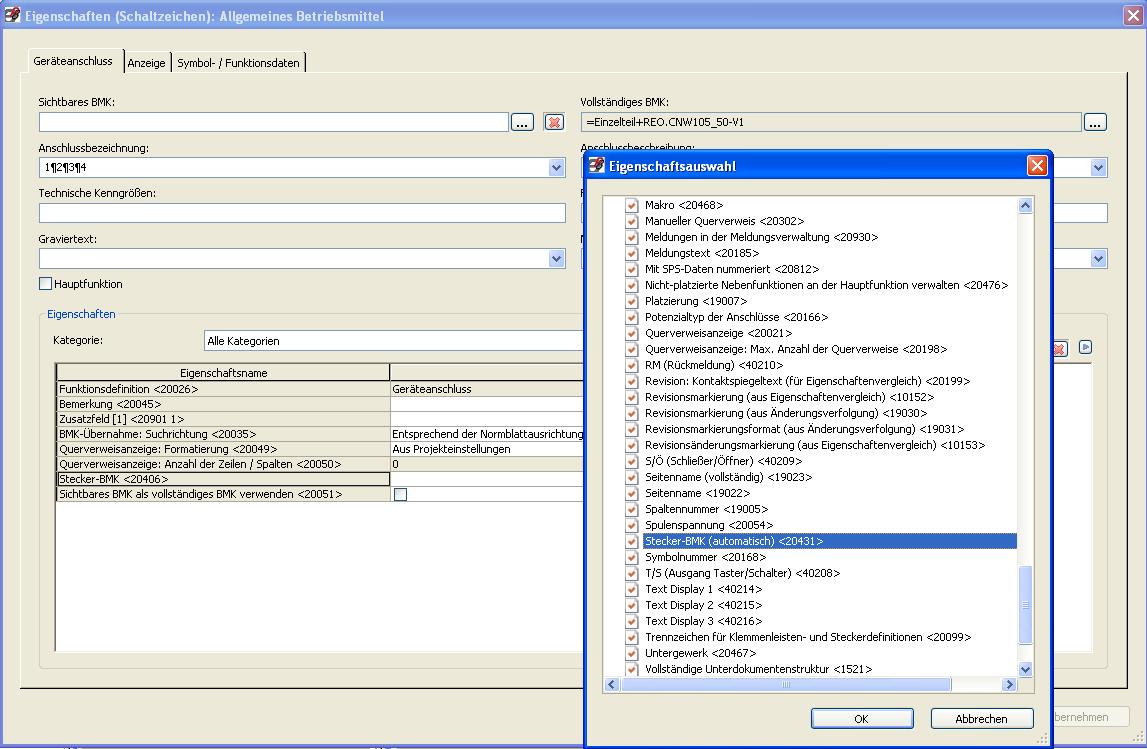Click the Technische Kenngrößen input field
The width and height of the screenshot is (1147, 749).
(x=302, y=213)
